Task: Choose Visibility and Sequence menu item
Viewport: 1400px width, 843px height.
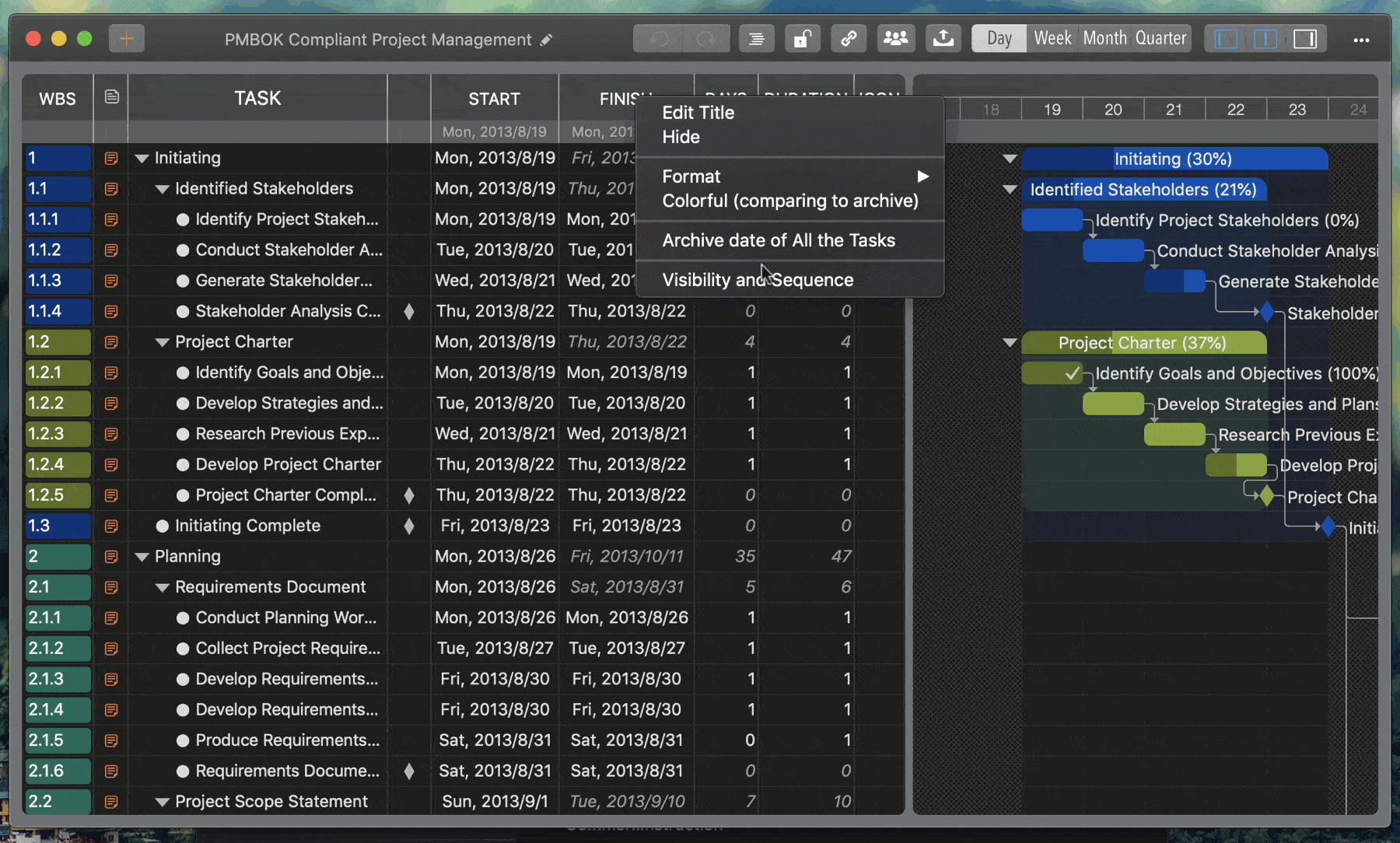Action: pyautogui.click(x=758, y=280)
